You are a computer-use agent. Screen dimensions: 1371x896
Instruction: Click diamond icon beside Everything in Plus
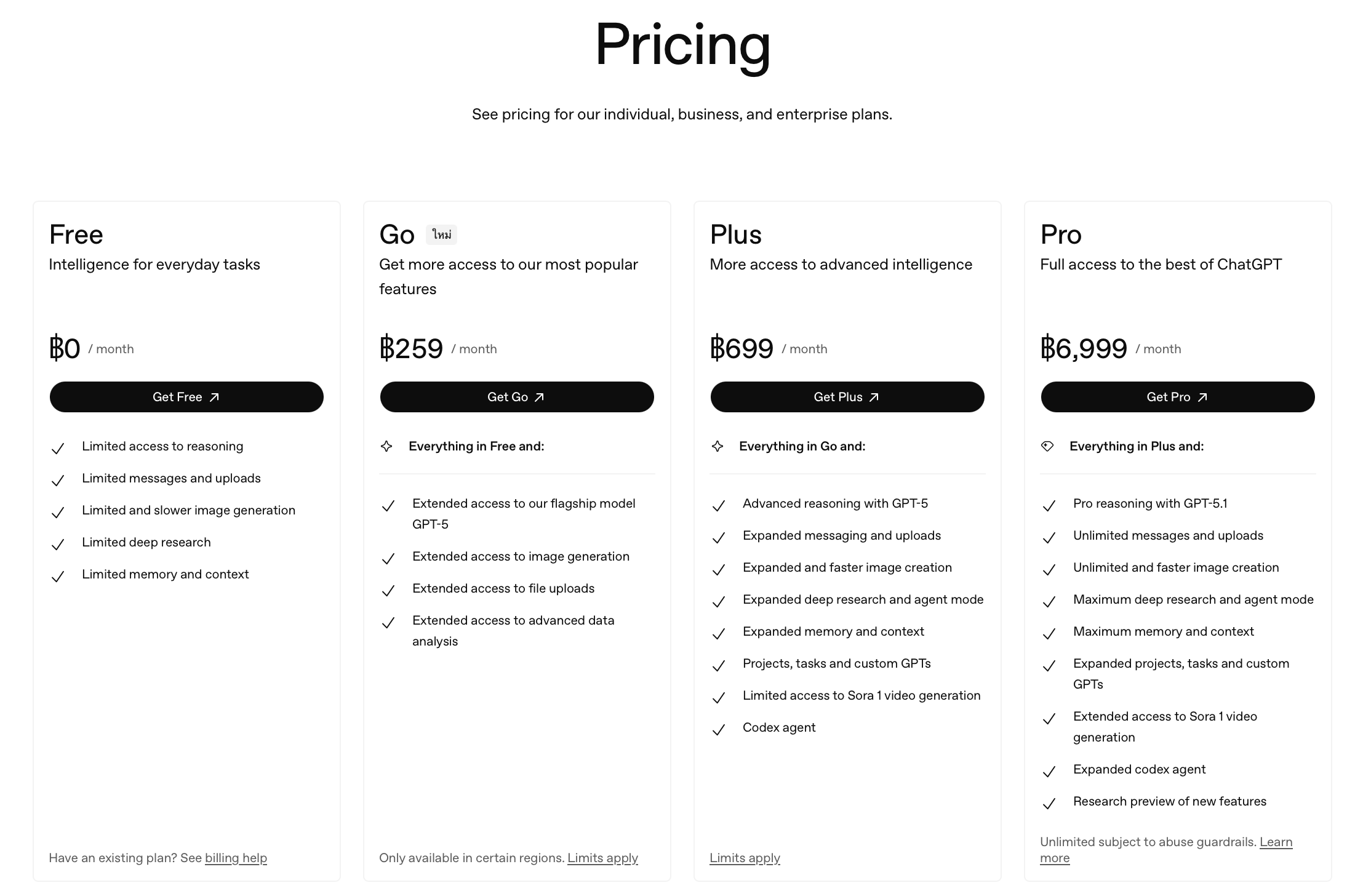1047,446
